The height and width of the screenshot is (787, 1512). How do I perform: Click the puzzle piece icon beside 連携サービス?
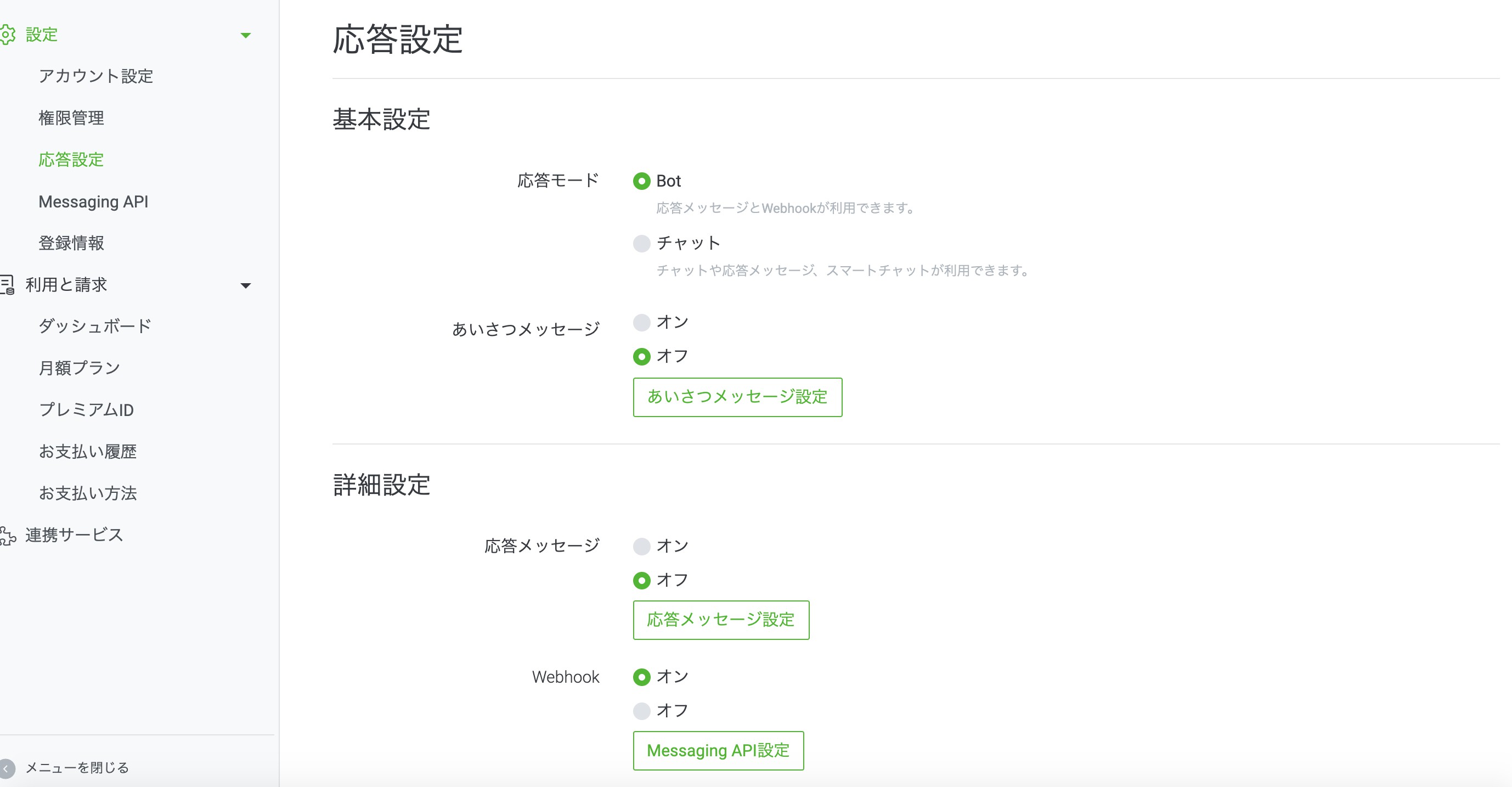(7, 536)
